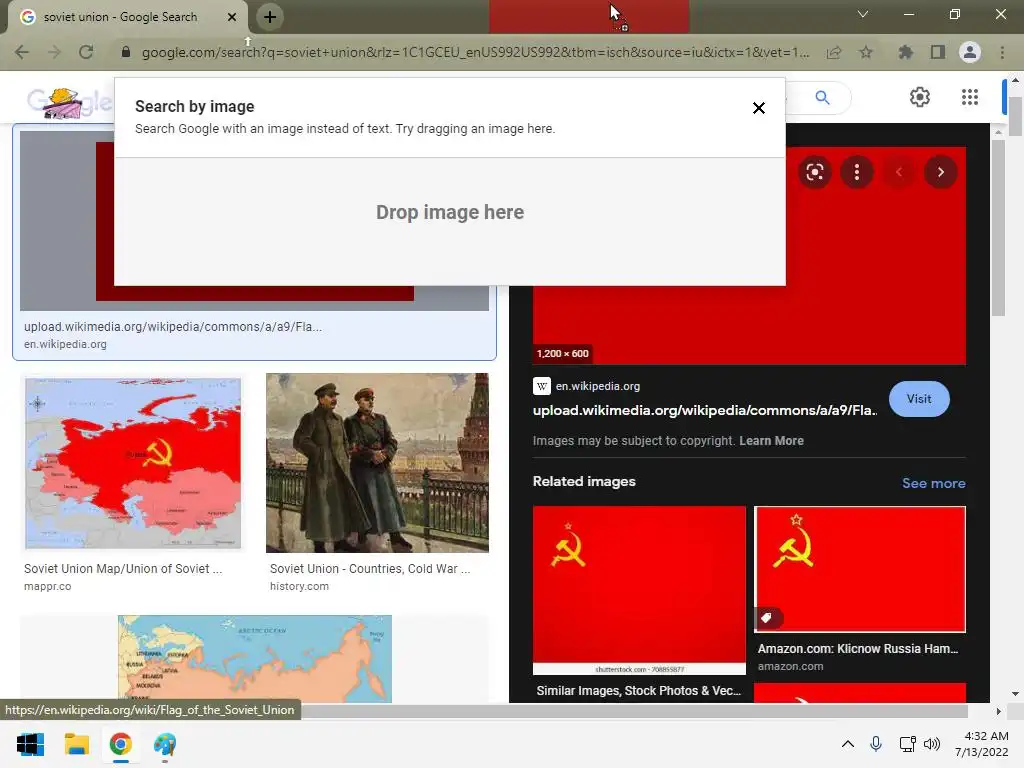
Task: Open the upload.wikimedia.org preview title link
Action: (x=705, y=410)
